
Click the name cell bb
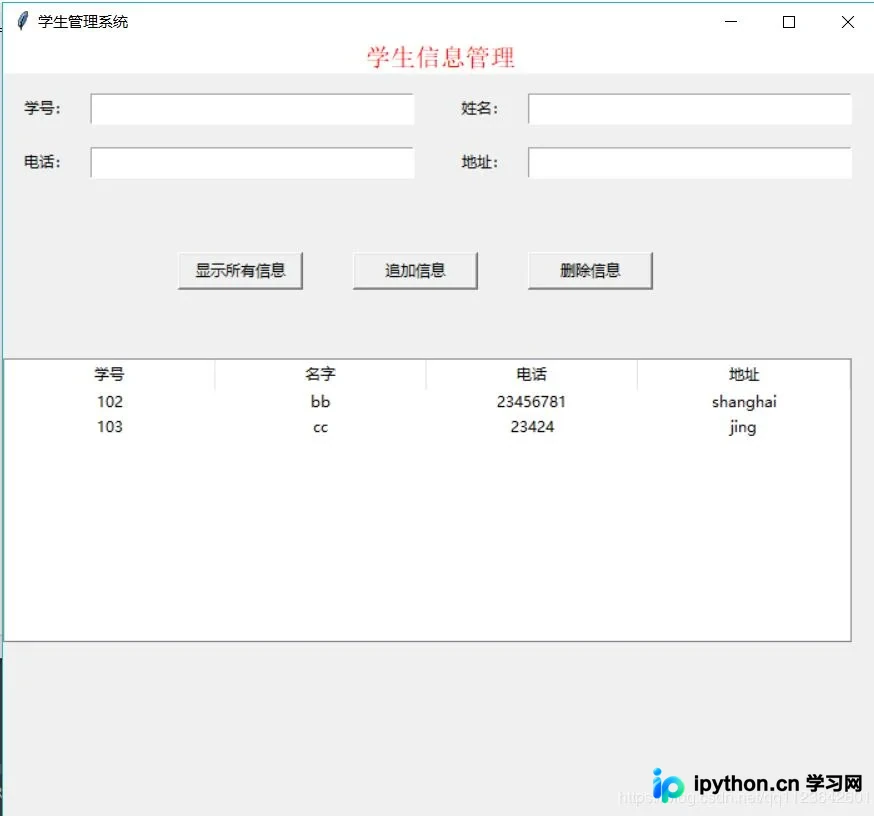point(321,402)
